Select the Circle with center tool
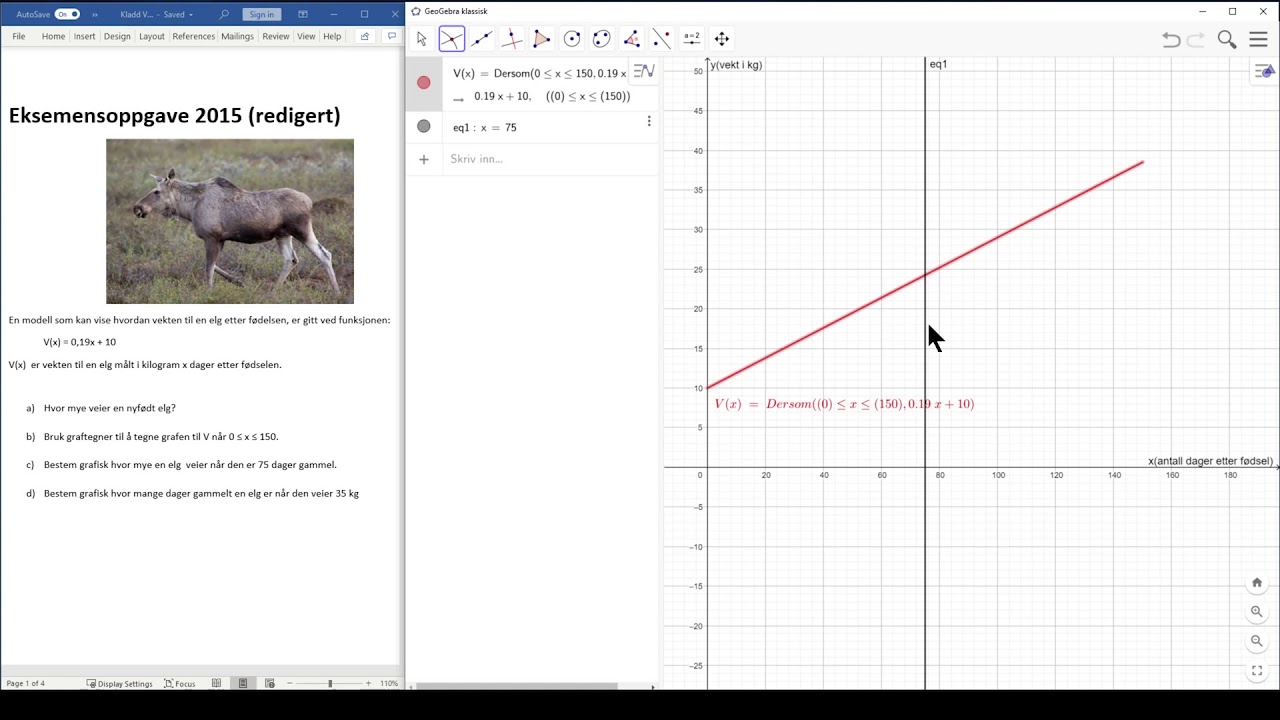This screenshot has width=1280, height=720. tap(572, 39)
